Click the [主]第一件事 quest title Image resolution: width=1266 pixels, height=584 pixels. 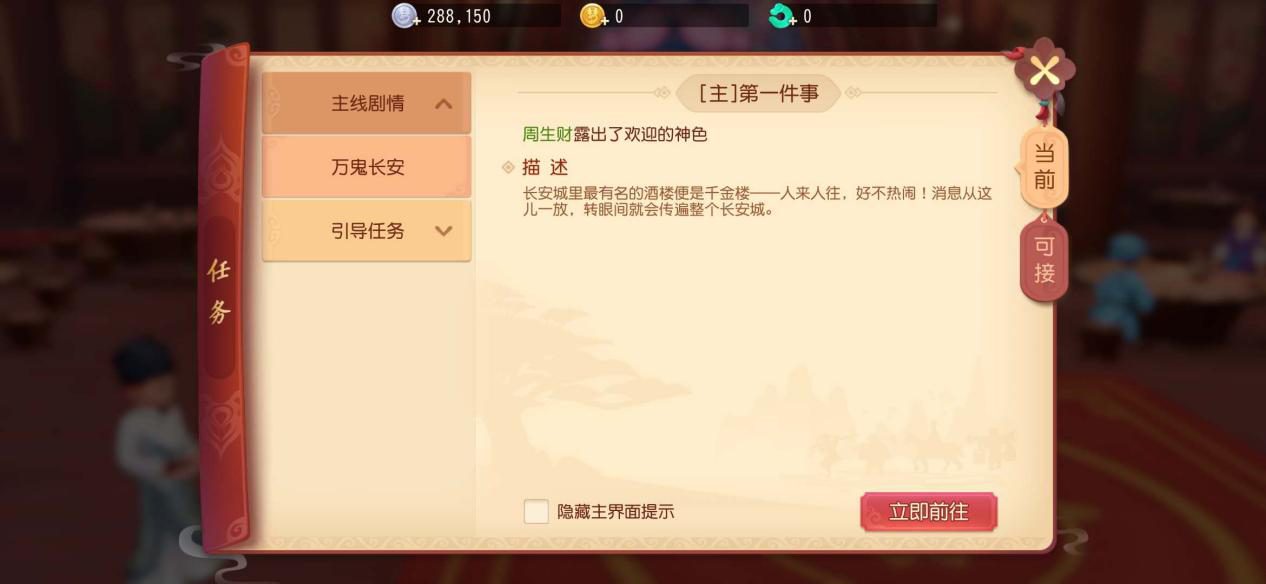point(758,94)
